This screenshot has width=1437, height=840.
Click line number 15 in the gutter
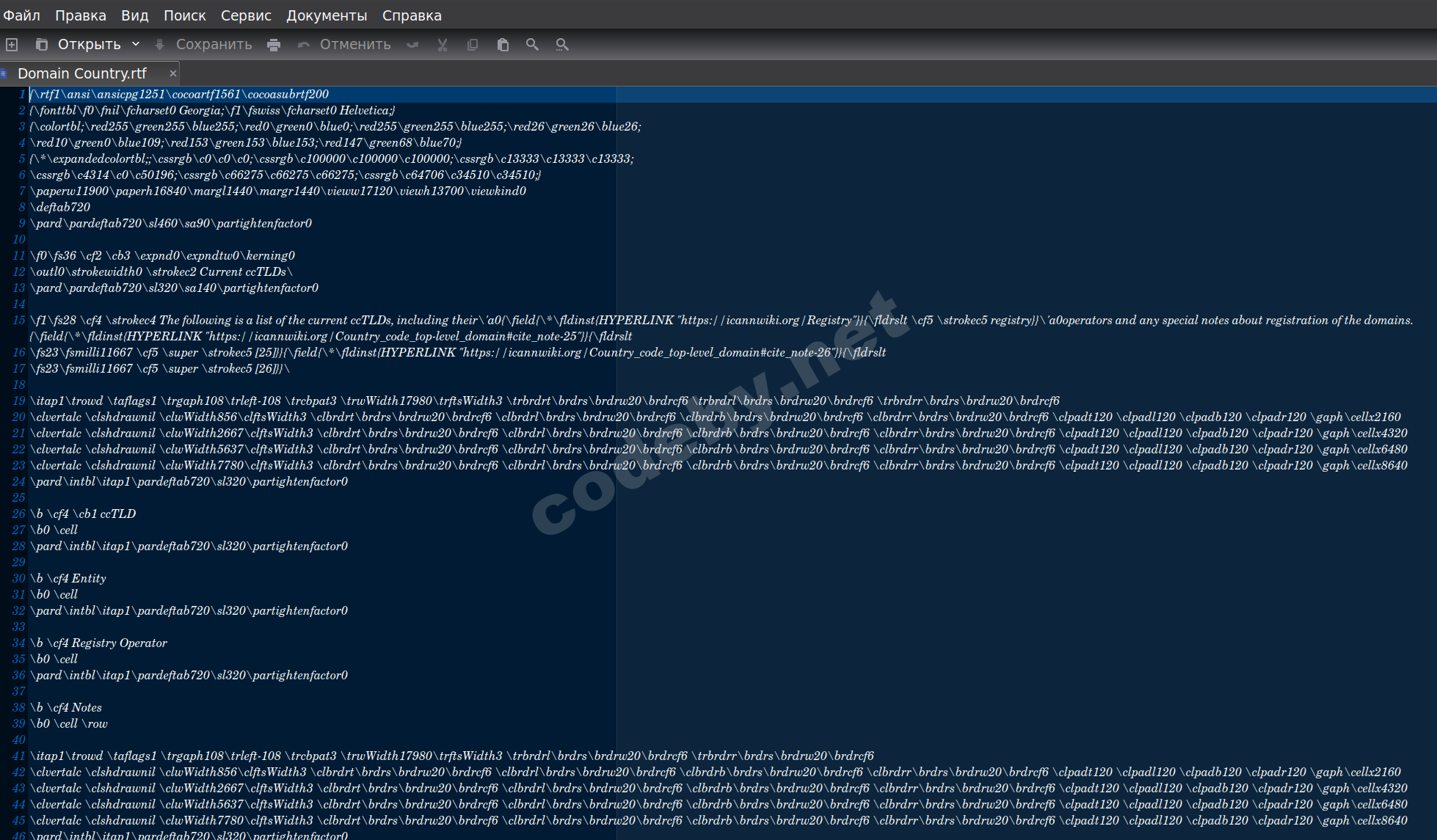coord(19,320)
